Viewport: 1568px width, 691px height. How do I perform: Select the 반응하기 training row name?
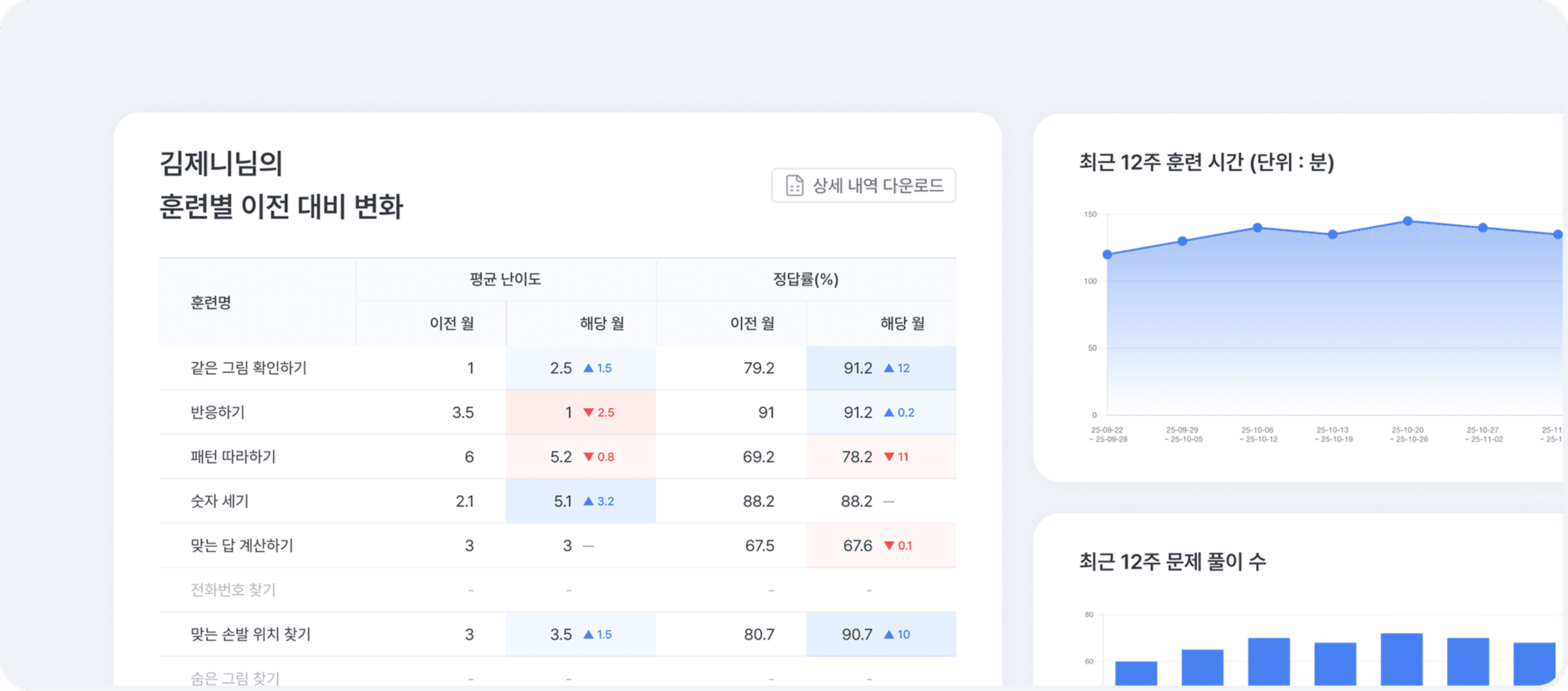[218, 412]
